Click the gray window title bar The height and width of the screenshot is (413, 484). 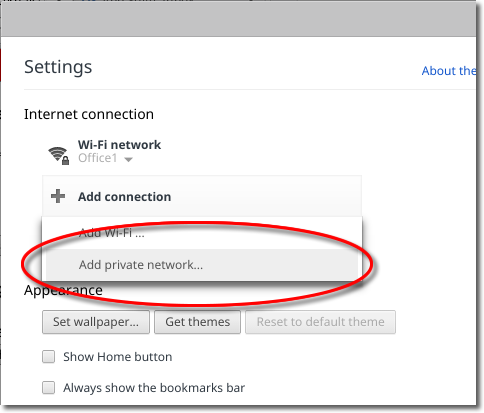tap(238, 19)
